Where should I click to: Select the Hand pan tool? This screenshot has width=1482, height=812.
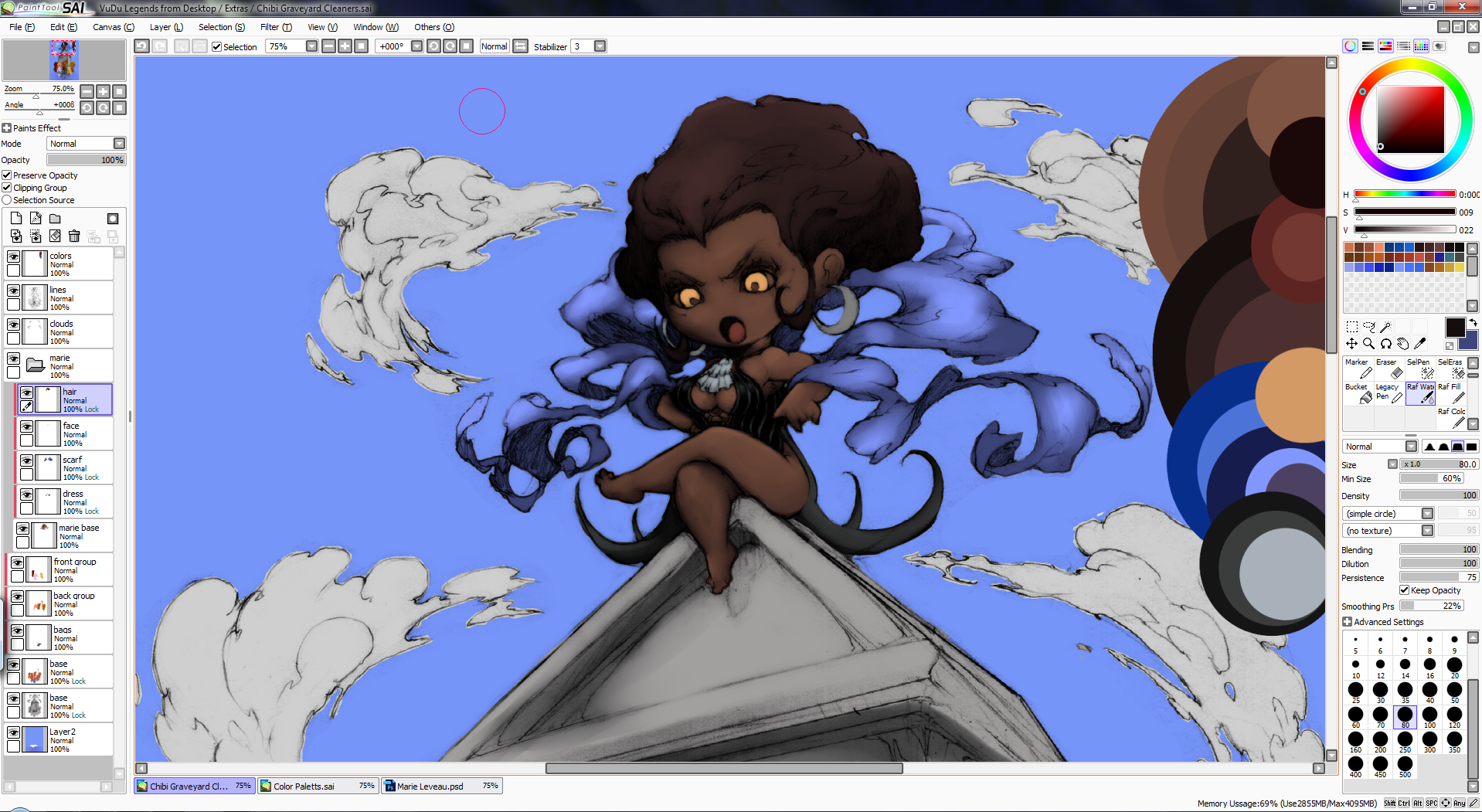[x=1402, y=344]
